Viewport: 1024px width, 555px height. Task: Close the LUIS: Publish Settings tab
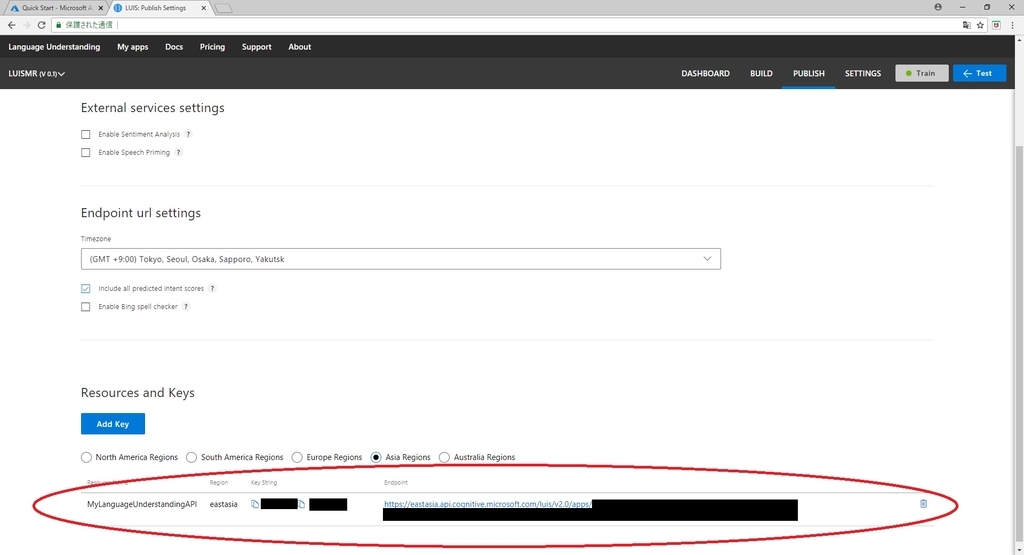coord(204,8)
